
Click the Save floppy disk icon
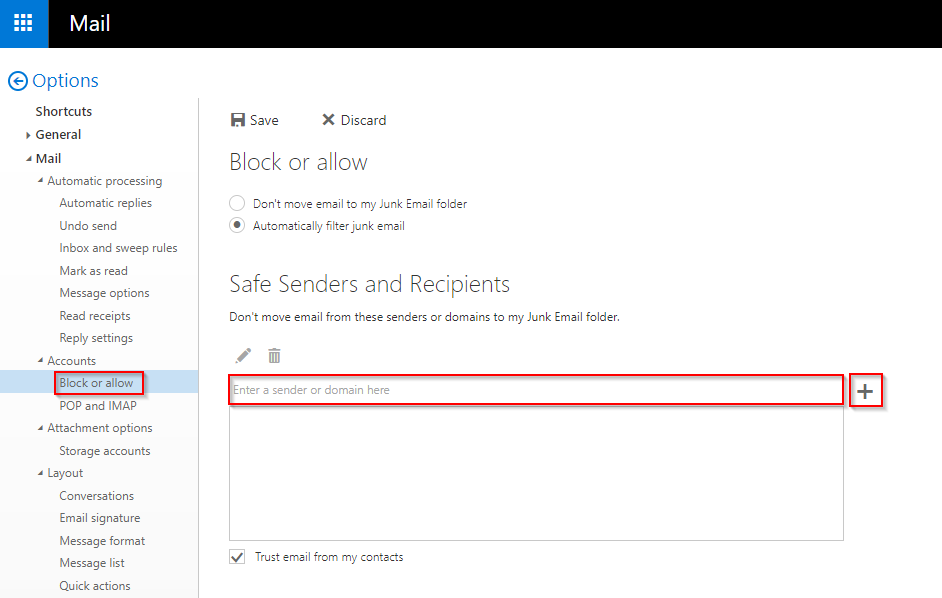point(238,120)
